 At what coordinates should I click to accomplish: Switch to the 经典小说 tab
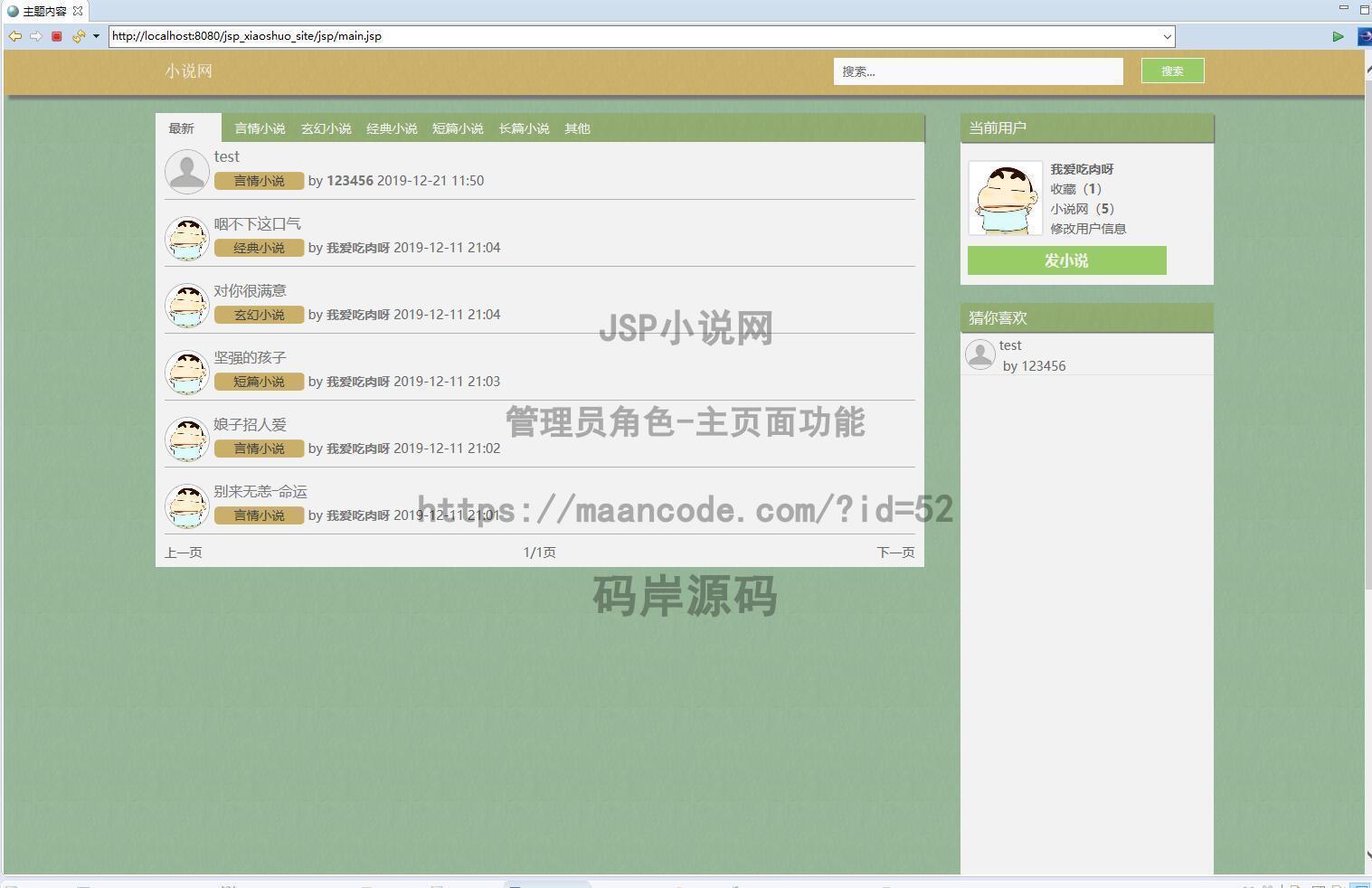point(392,128)
